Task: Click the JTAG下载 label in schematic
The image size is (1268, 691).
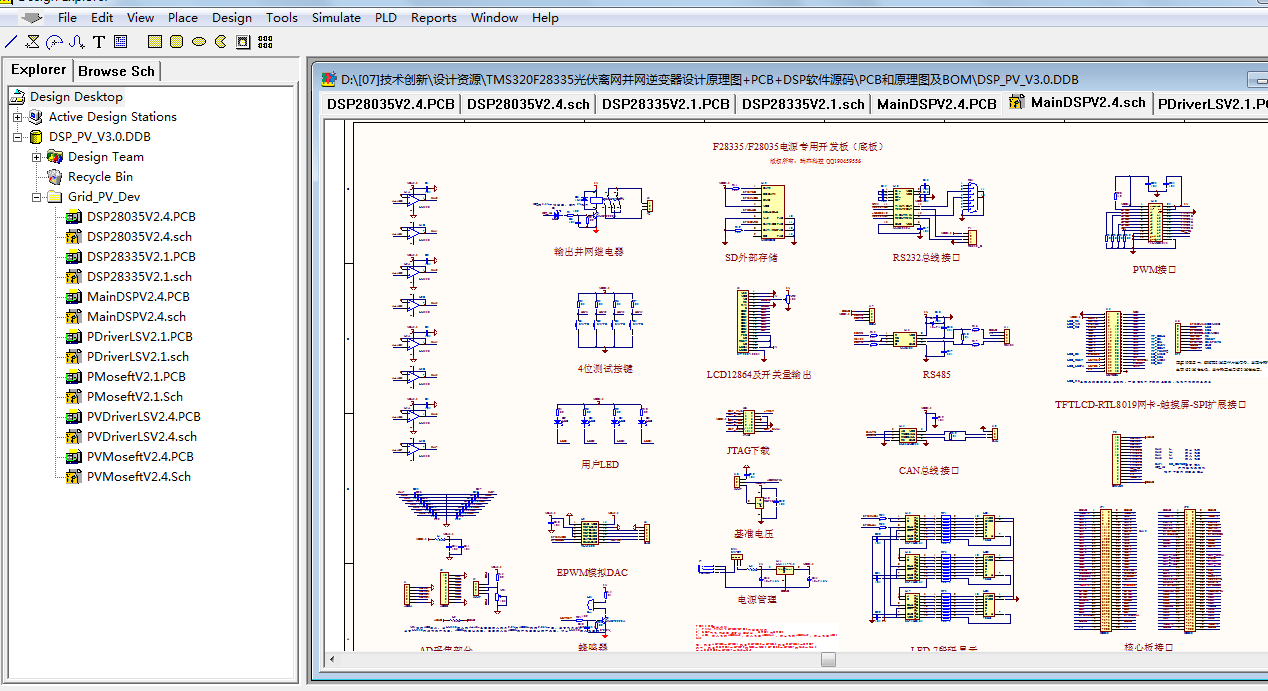Action: coord(748,450)
